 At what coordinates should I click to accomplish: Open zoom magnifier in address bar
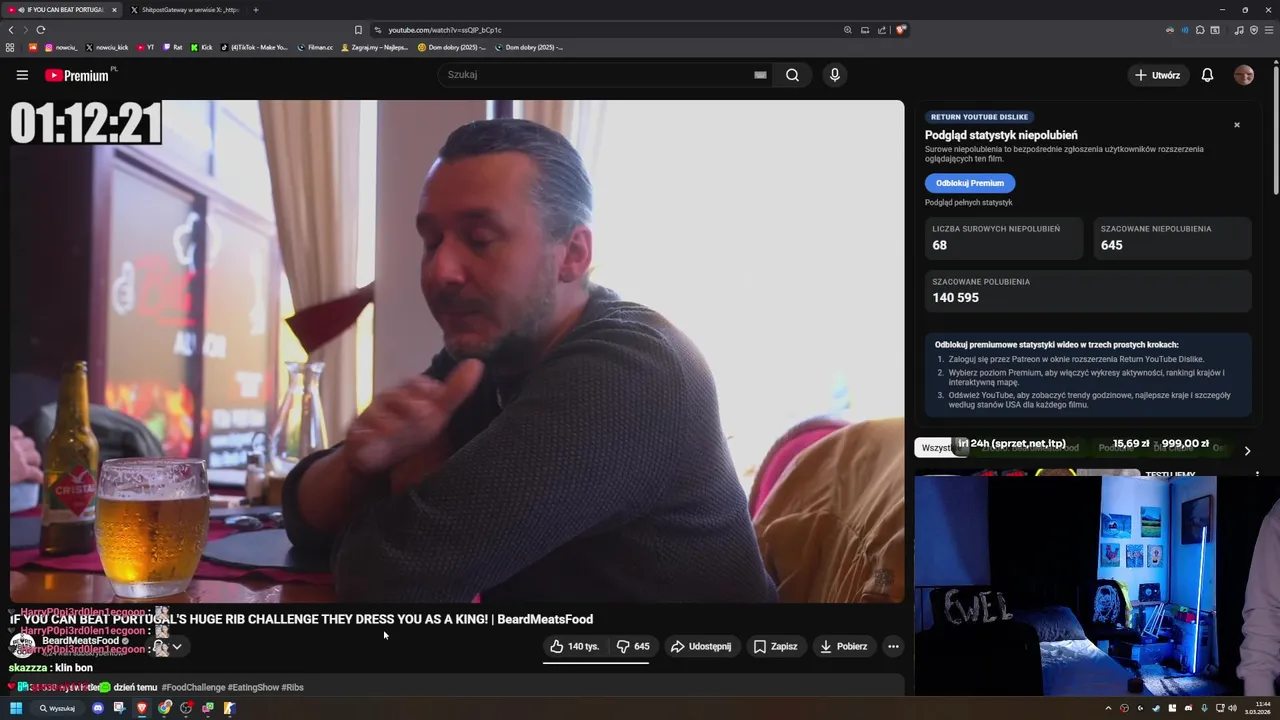[848, 30]
